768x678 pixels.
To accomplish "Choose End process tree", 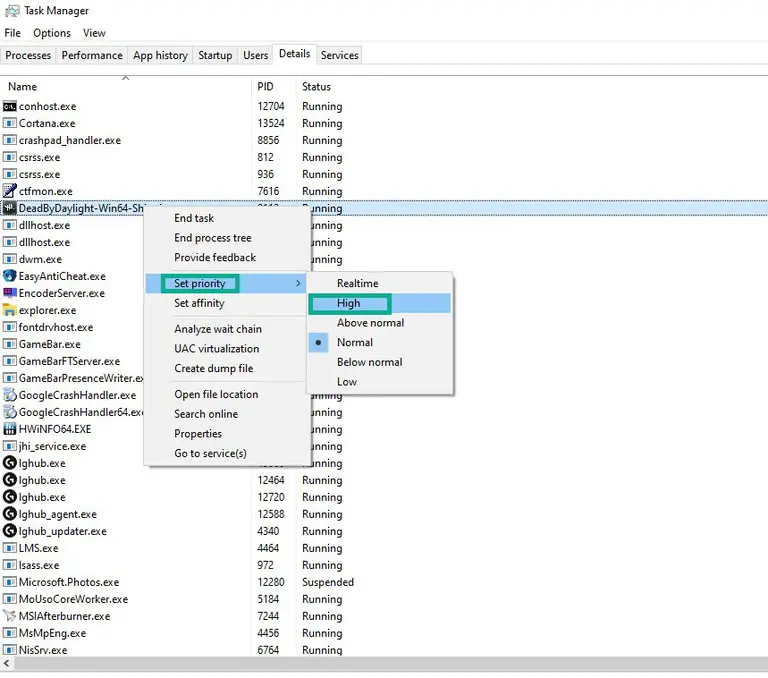I will pyautogui.click(x=227, y=238).
